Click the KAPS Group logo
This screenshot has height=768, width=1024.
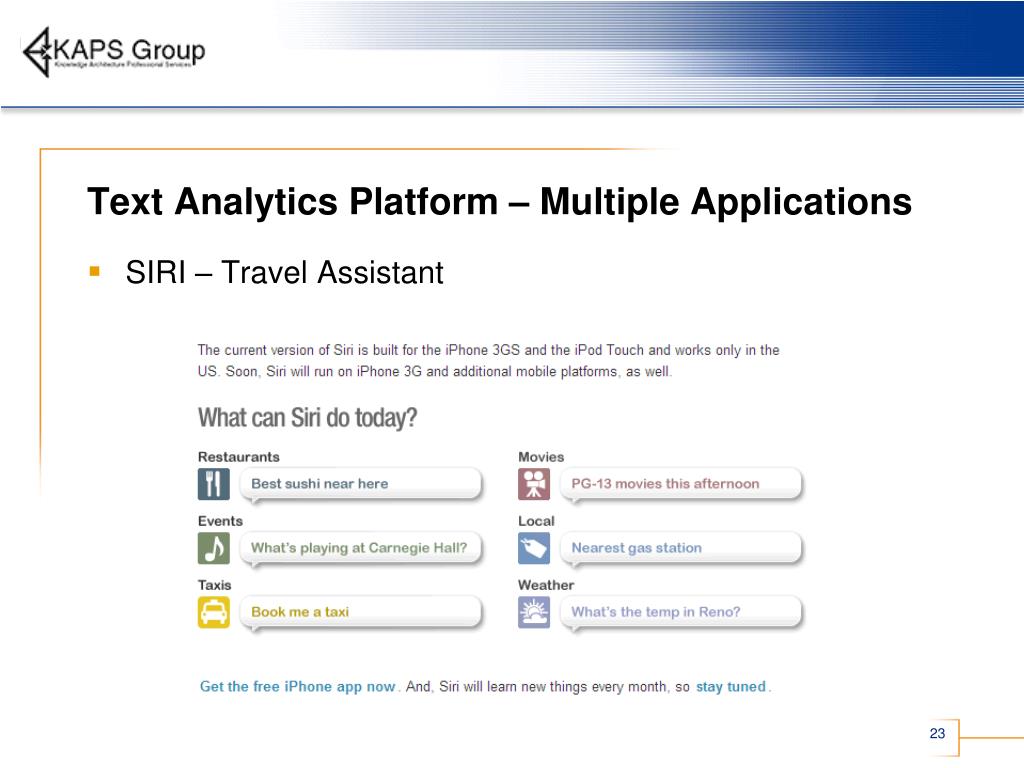[114, 52]
